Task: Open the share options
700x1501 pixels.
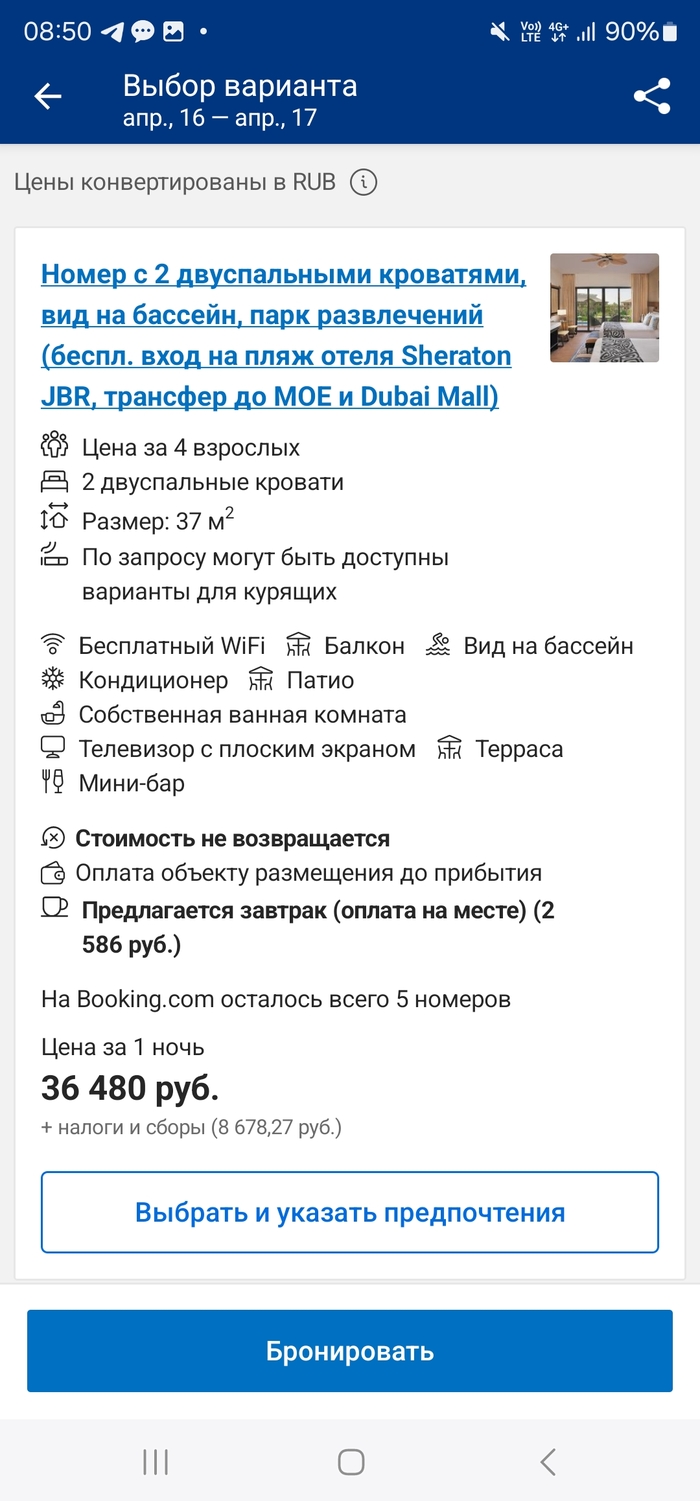Action: point(653,96)
